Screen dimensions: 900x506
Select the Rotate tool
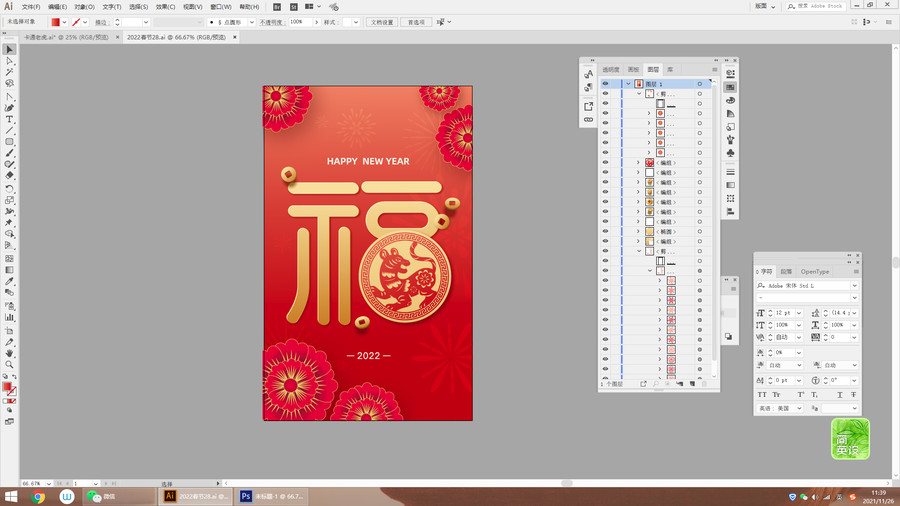tap(9, 189)
